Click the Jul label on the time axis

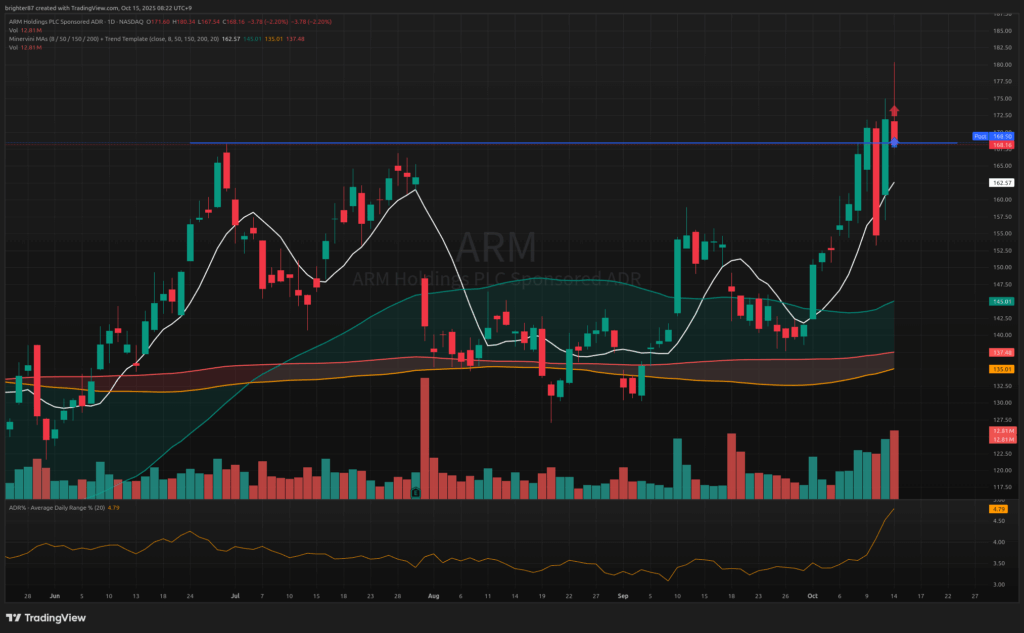pyautogui.click(x=235, y=594)
